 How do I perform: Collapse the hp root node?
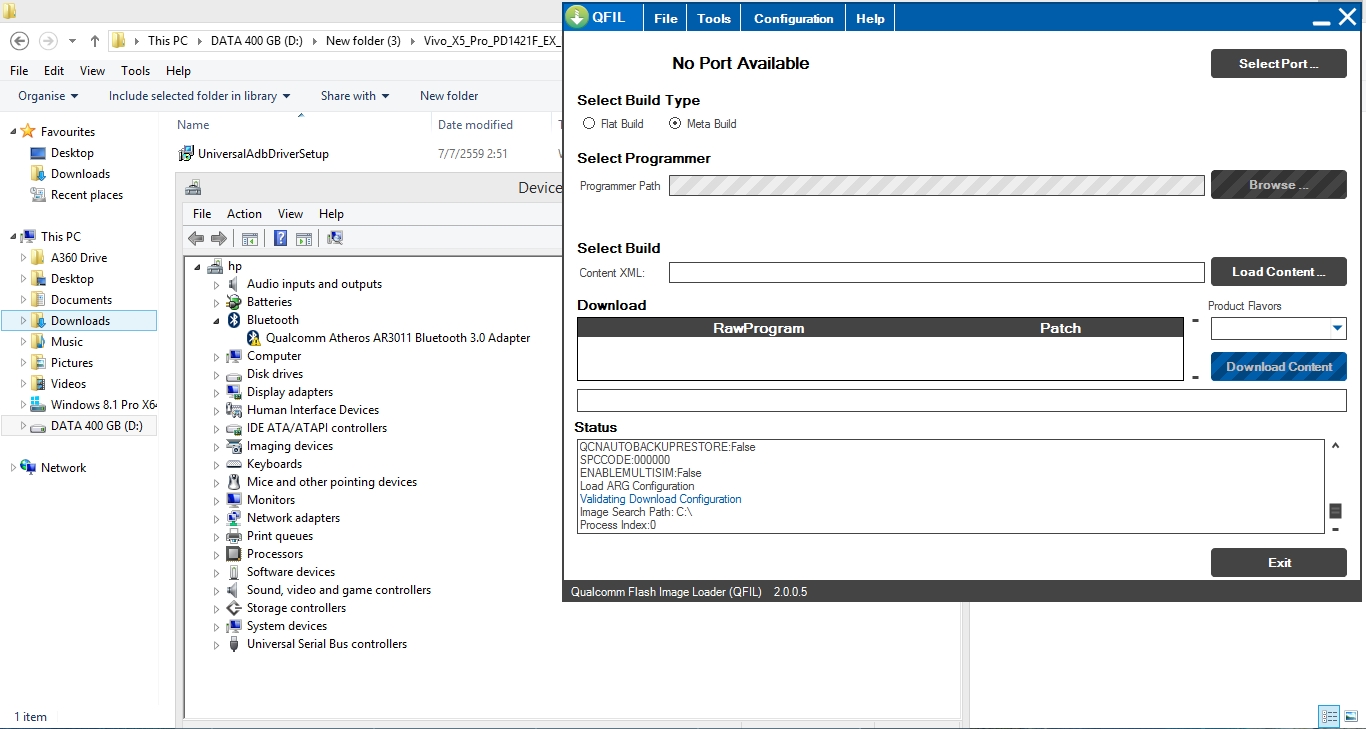(197, 267)
